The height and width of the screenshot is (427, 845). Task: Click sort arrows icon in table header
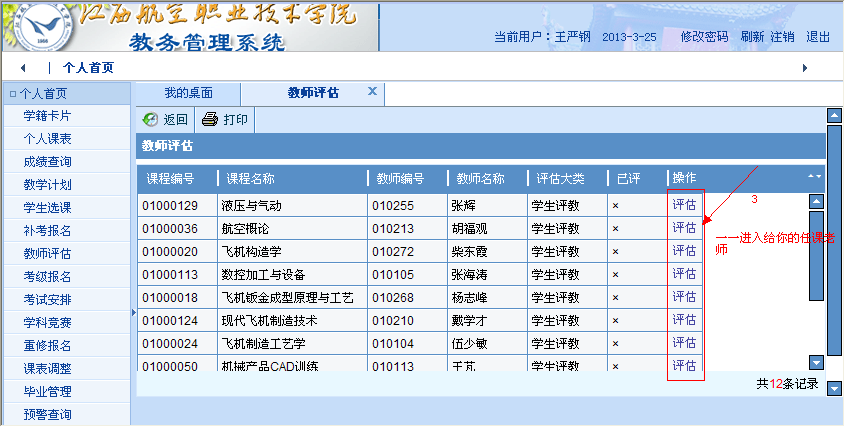click(x=815, y=177)
